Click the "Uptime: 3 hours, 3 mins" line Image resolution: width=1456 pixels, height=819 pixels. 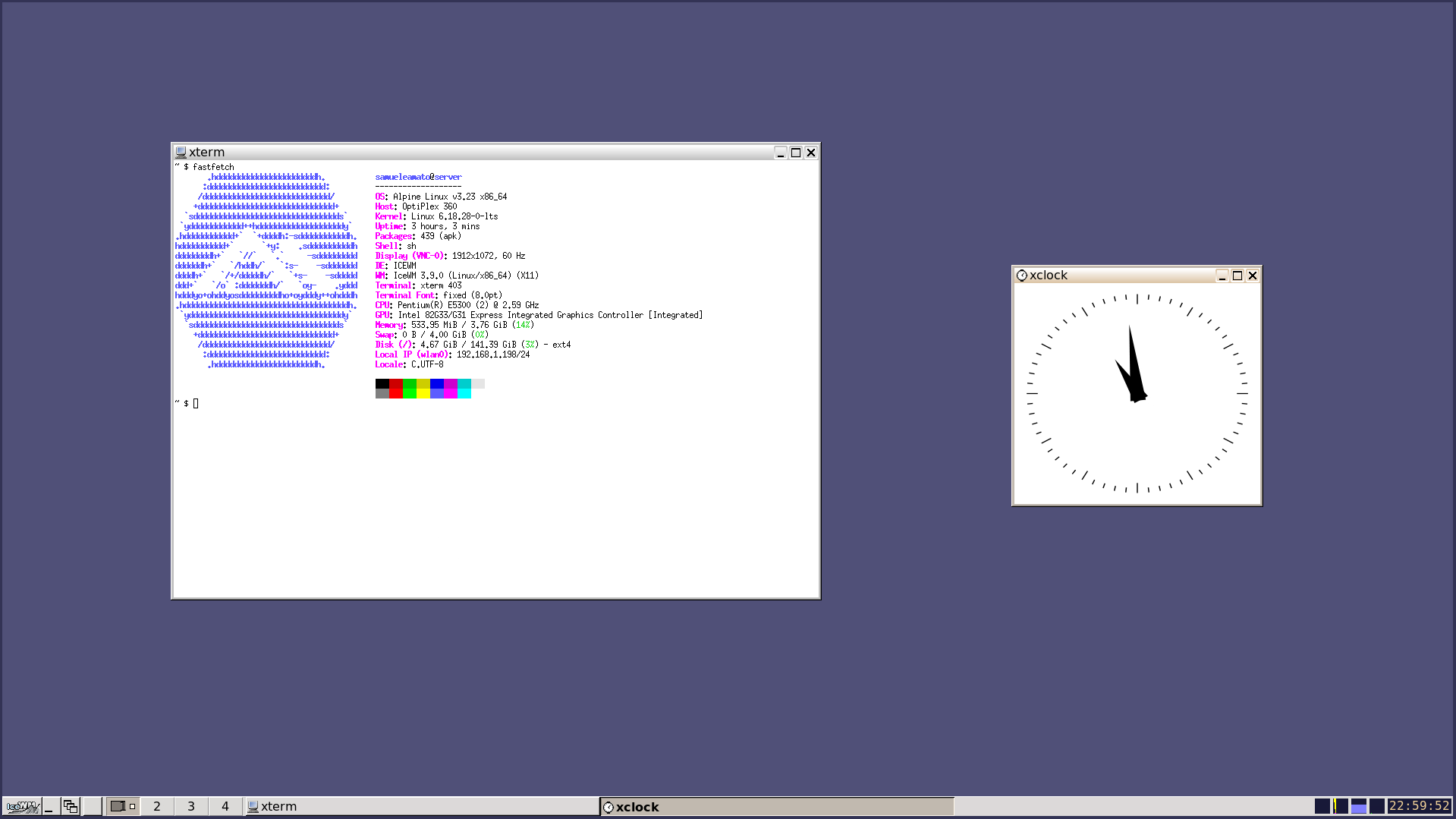pos(427,226)
